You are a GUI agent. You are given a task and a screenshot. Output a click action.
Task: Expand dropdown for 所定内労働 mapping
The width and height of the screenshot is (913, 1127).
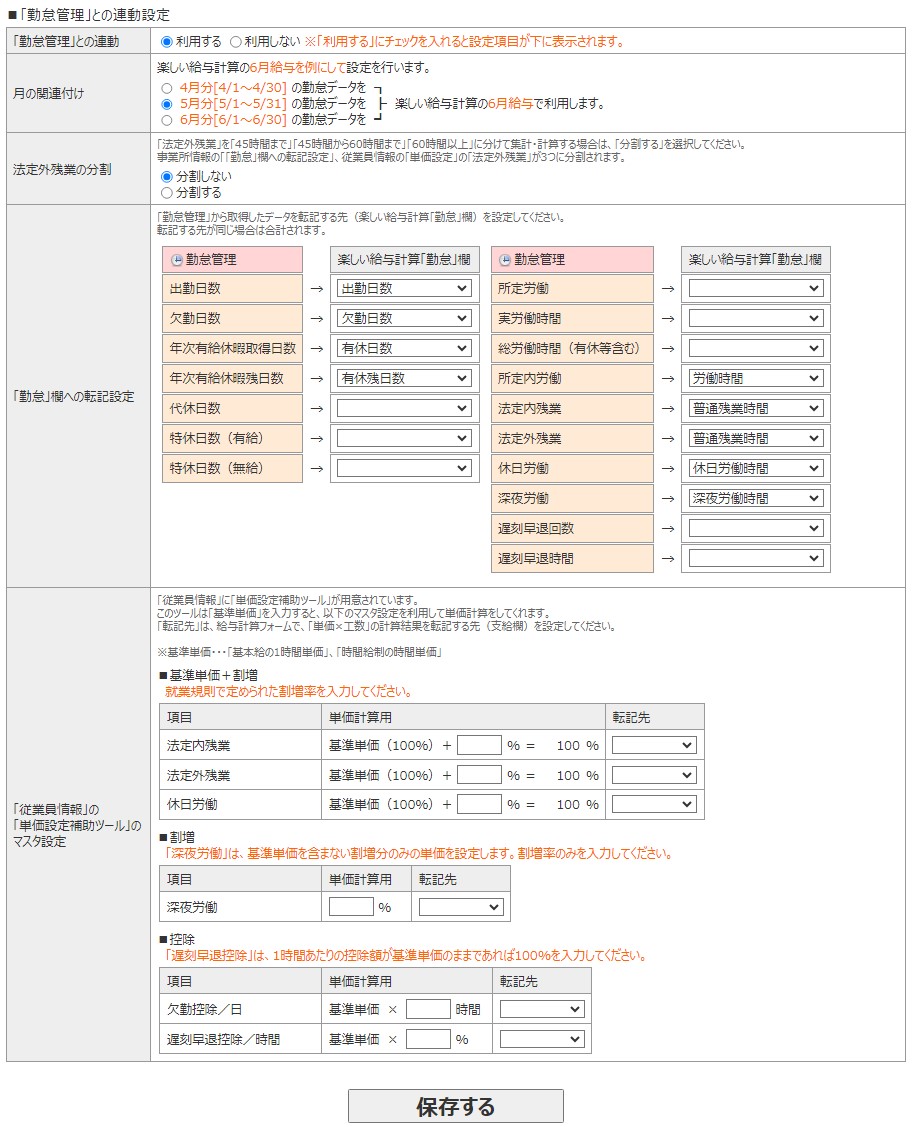point(755,378)
